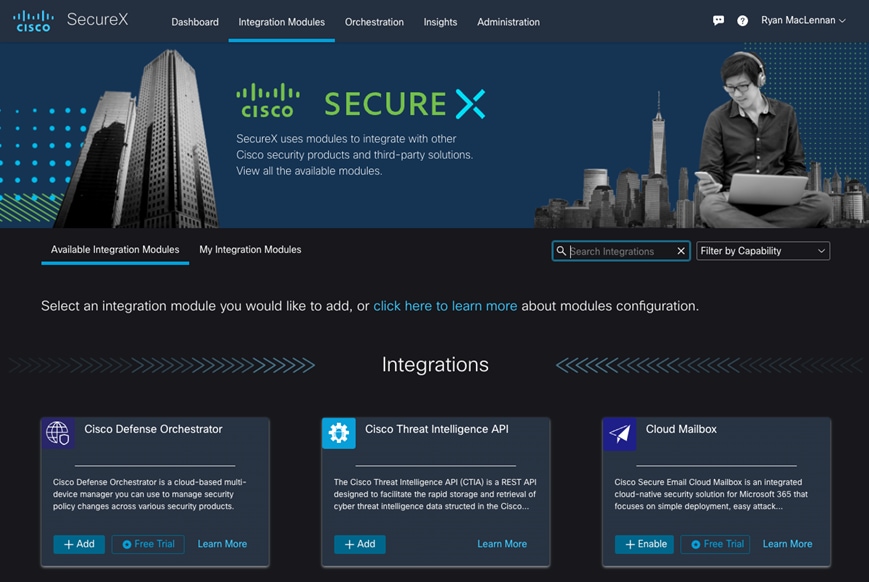Screen dimensions: 869x582
Task: Click the Cisco logo in header
Action: (33, 21)
